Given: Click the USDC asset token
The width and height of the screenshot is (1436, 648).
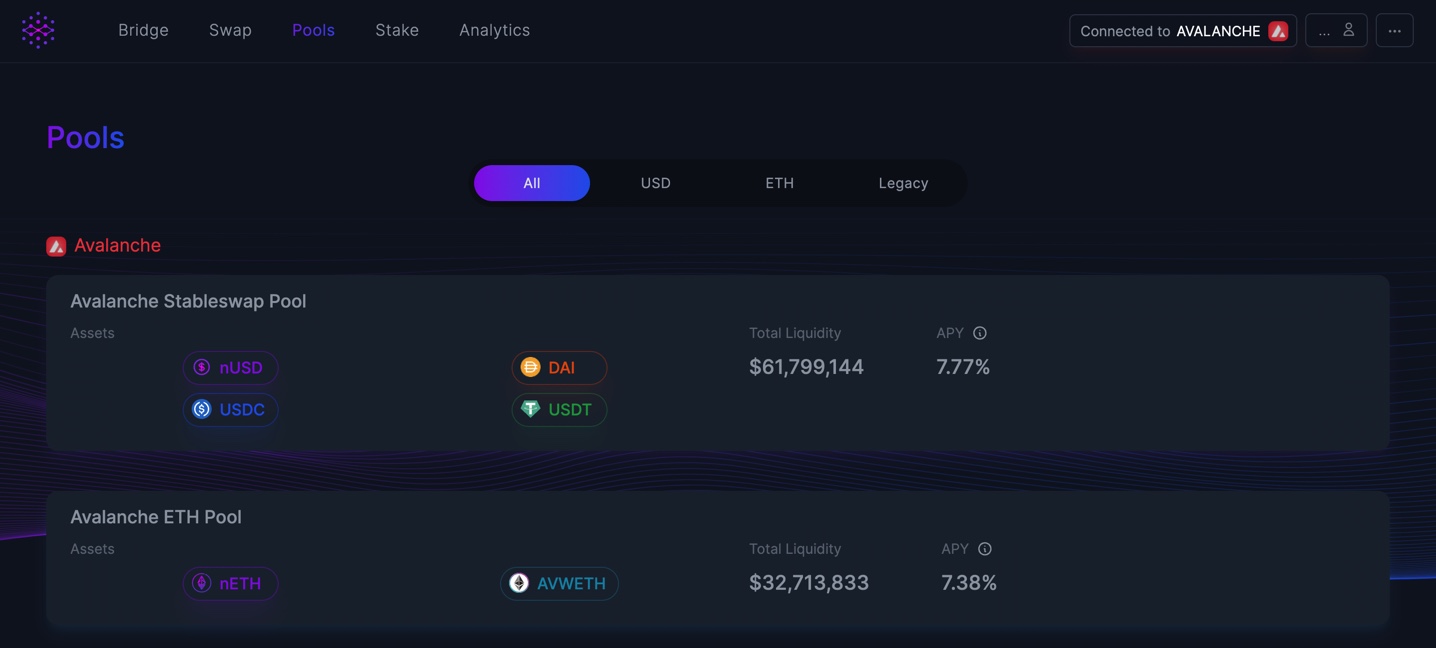Looking at the screenshot, I should click(x=230, y=410).
